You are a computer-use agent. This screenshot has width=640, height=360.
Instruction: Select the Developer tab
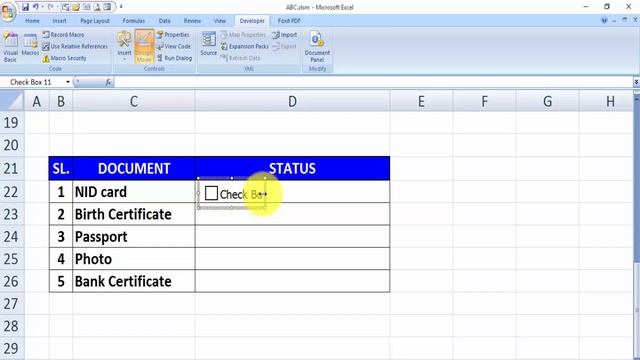click(252, 21)
